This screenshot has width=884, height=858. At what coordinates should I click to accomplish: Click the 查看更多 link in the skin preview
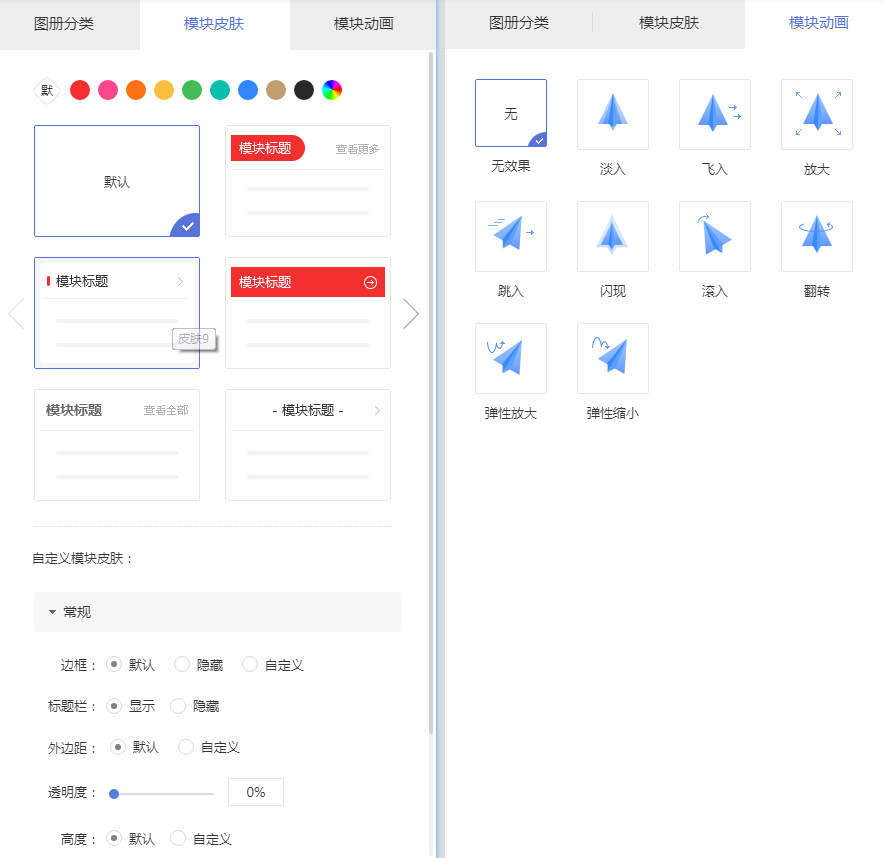[x=357, y=149]
